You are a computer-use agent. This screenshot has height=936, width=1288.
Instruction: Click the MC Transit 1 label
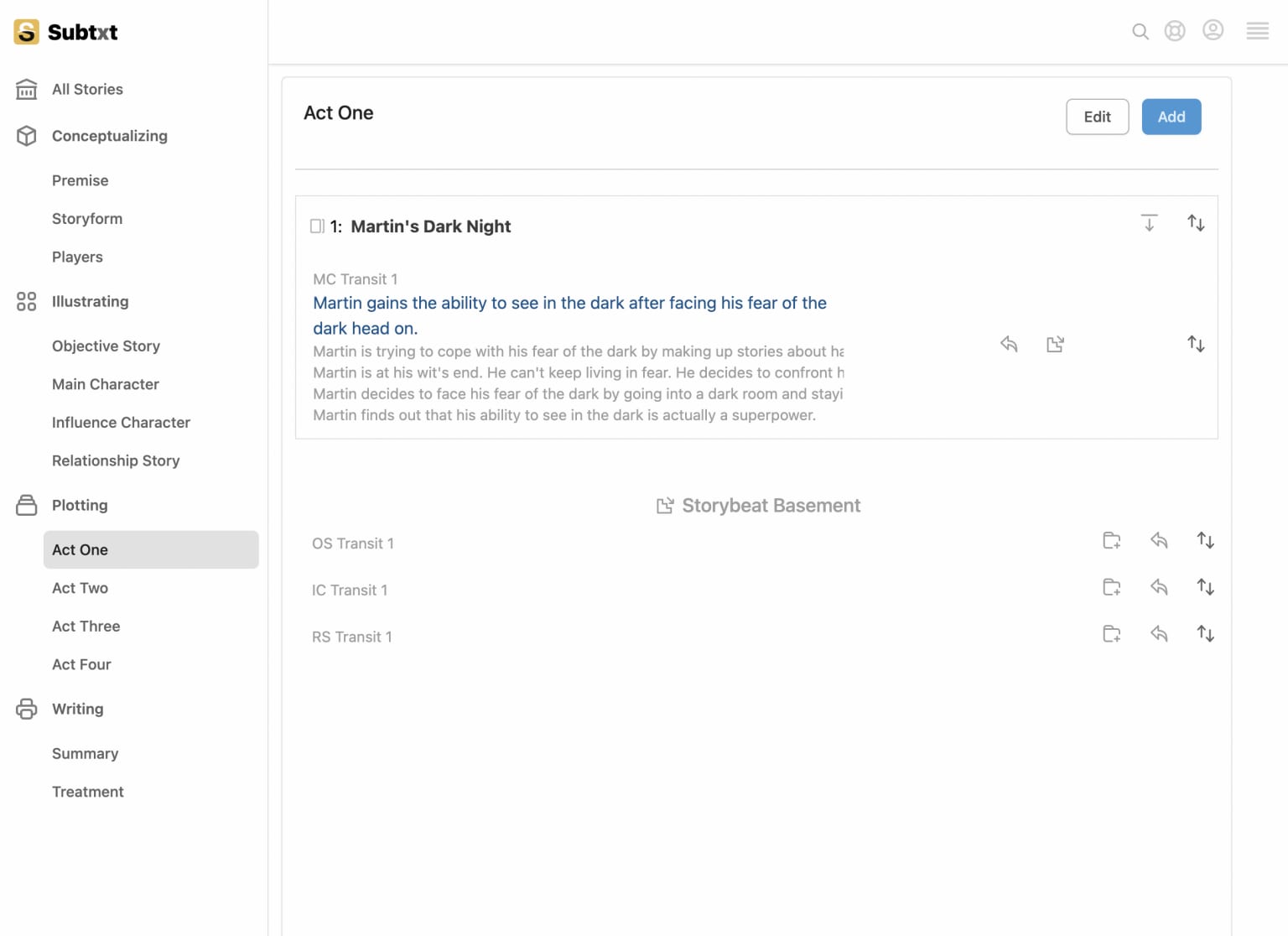coord(355,279)
